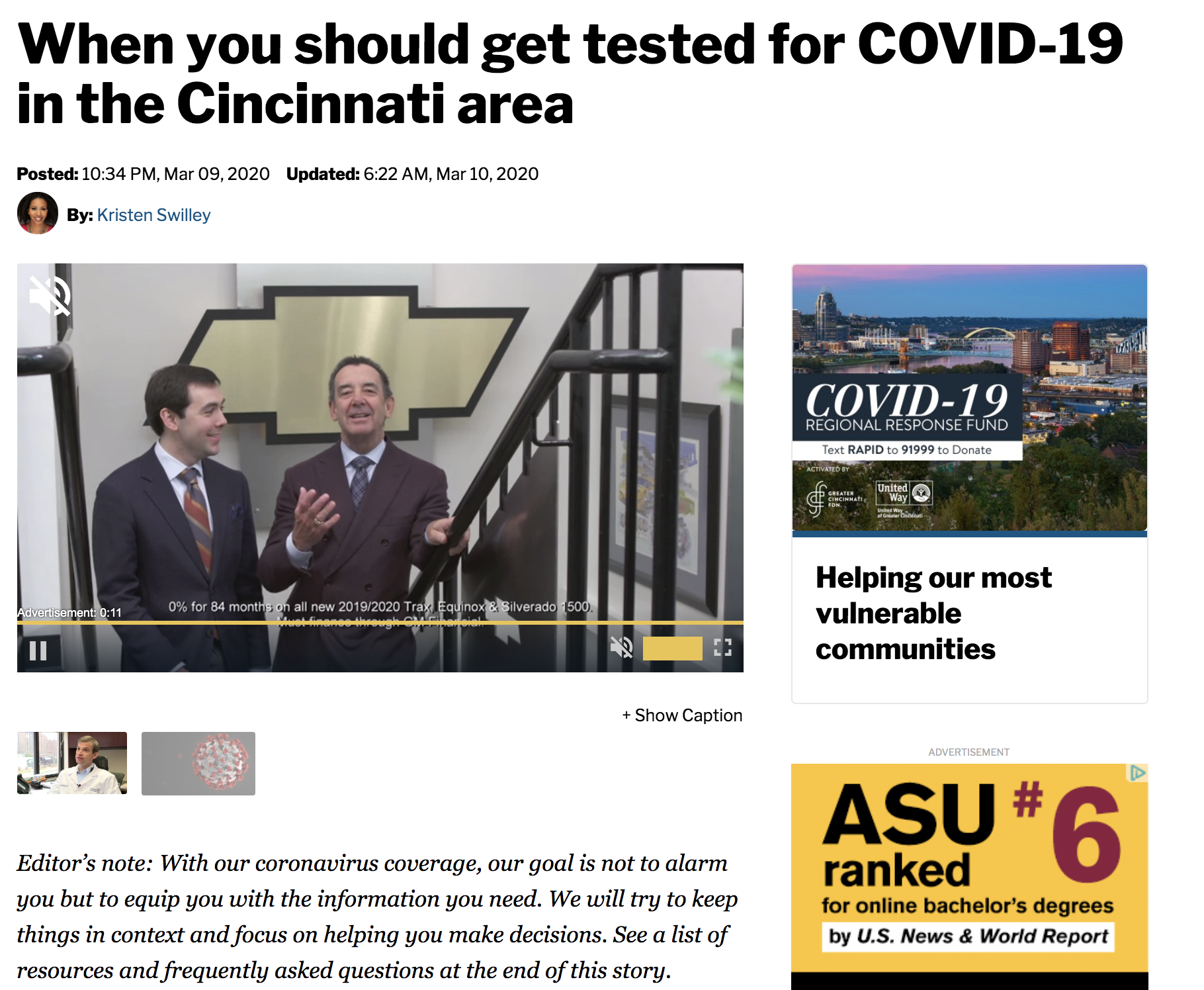
Task: Adjust the yellow volume slider
Action: pyautogui.click(x=672, y=649)
